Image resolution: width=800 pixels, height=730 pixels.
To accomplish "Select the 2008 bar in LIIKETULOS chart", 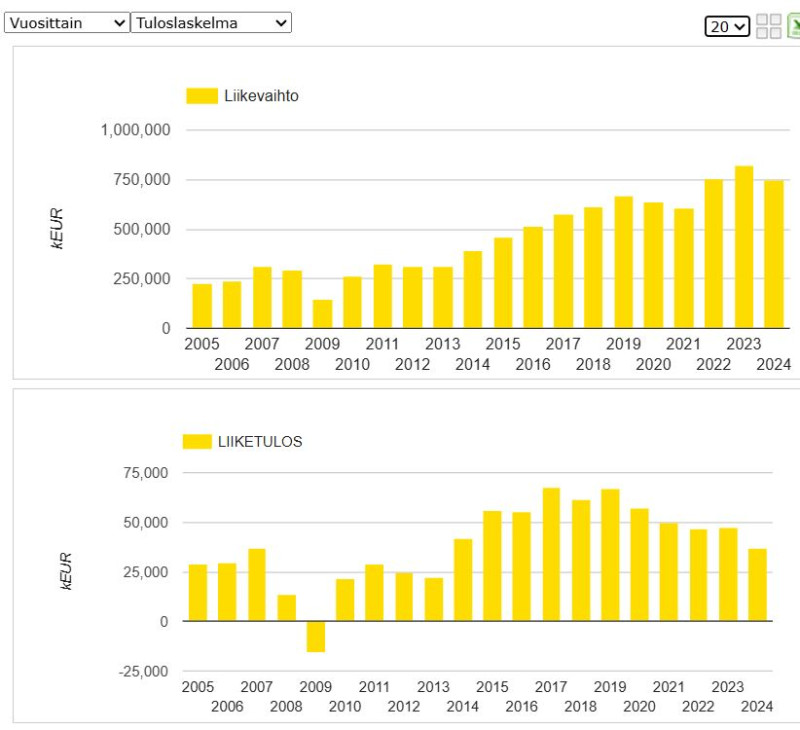I will [287, 608].
